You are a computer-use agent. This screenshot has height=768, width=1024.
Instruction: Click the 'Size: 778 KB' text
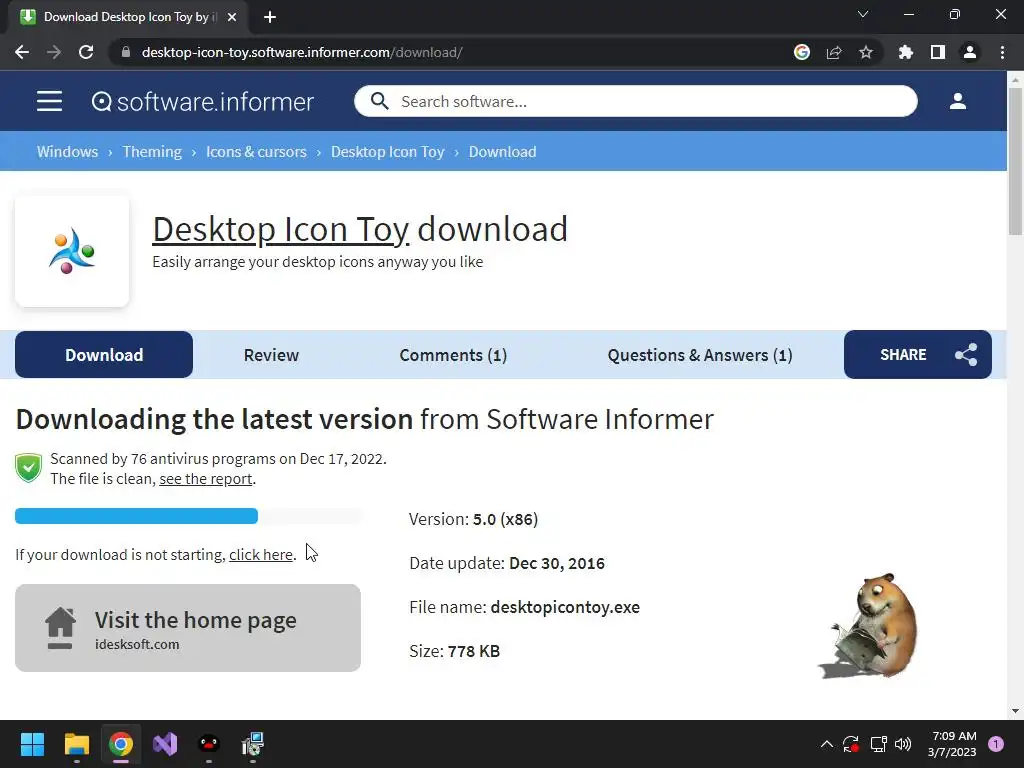(455, 651)
